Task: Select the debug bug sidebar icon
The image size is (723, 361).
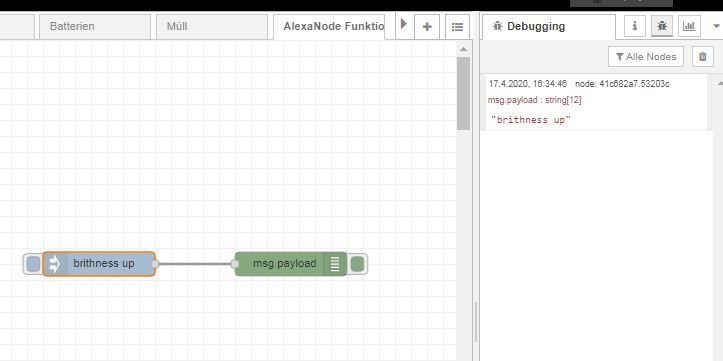Action: tap(662, 26)
